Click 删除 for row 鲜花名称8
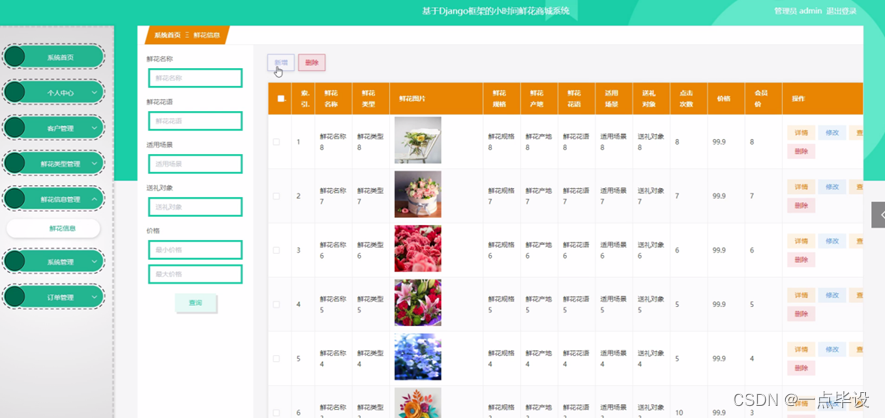Image resolution: width=885 pixels, height=418 pixels. click(x=801, y=151)
